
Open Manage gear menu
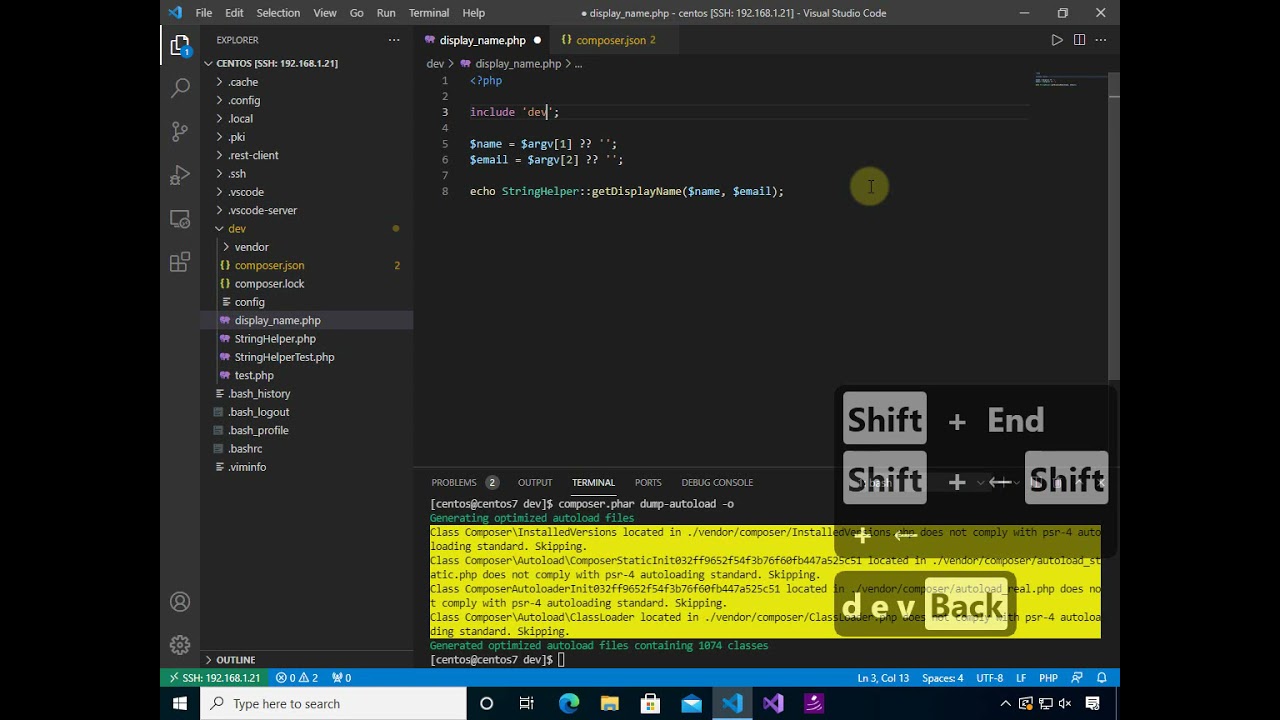[x=180, y=645]
